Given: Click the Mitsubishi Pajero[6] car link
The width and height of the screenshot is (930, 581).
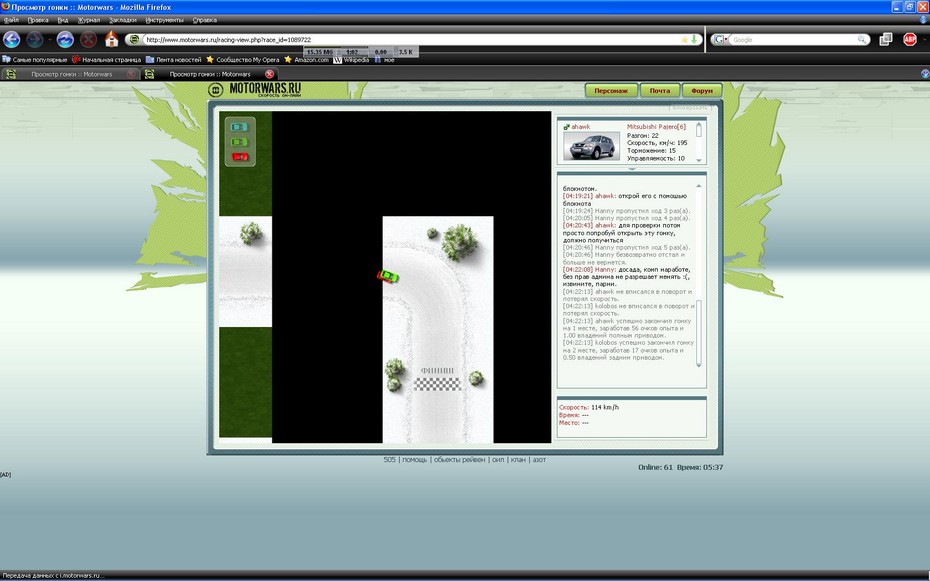Looking at the screenshot, I should click(x=657, y=127).
